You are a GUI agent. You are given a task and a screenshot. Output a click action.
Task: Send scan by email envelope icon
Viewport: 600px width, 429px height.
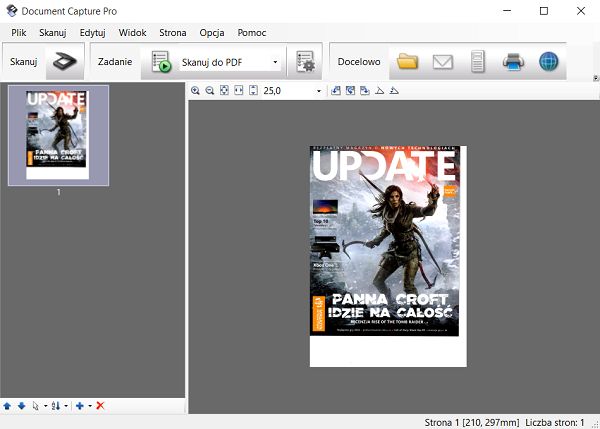point(443,62)
